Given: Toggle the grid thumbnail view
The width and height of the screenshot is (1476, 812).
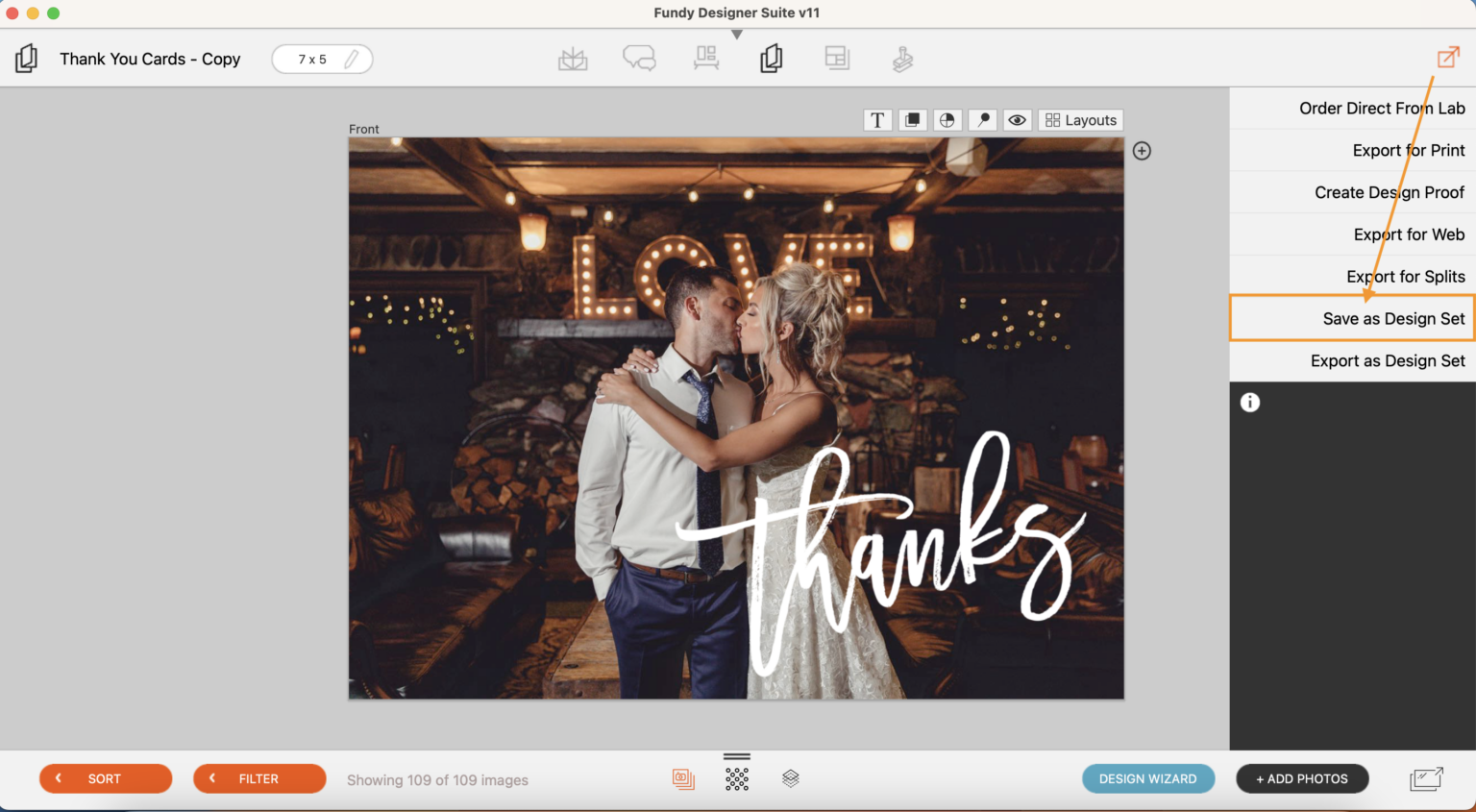Looking at the screenshot, I should click(x=737, y=778).
